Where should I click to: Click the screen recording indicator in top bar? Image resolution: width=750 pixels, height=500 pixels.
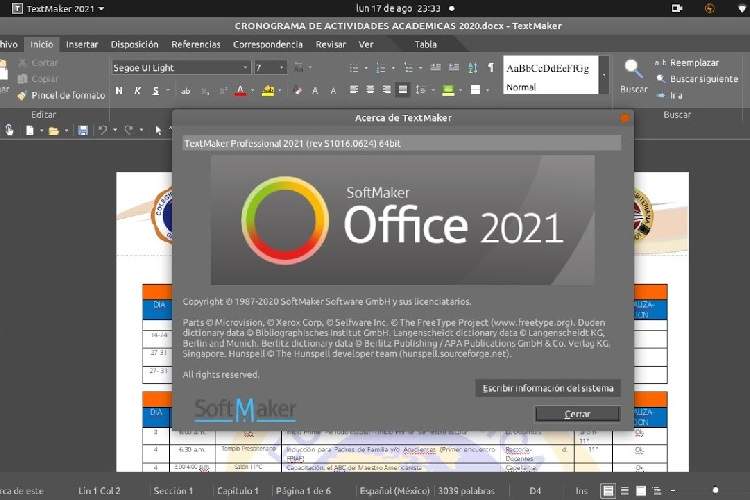(676, 8)
